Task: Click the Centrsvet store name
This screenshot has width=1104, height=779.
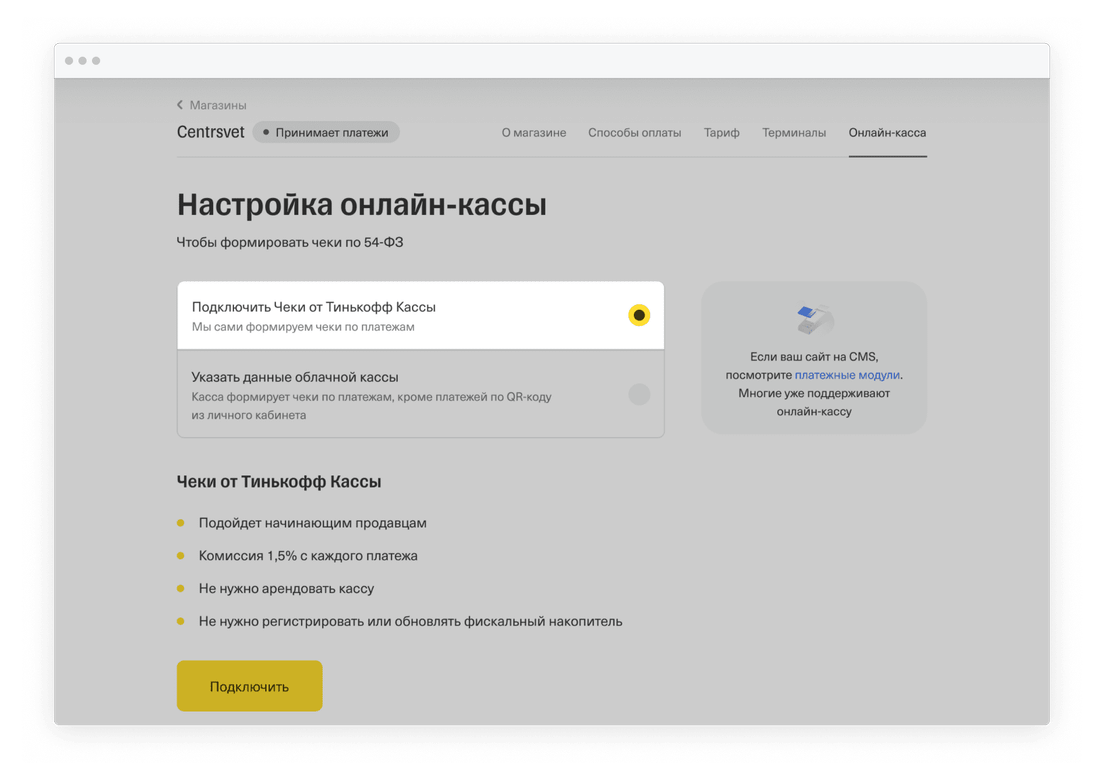Action: 211,132
